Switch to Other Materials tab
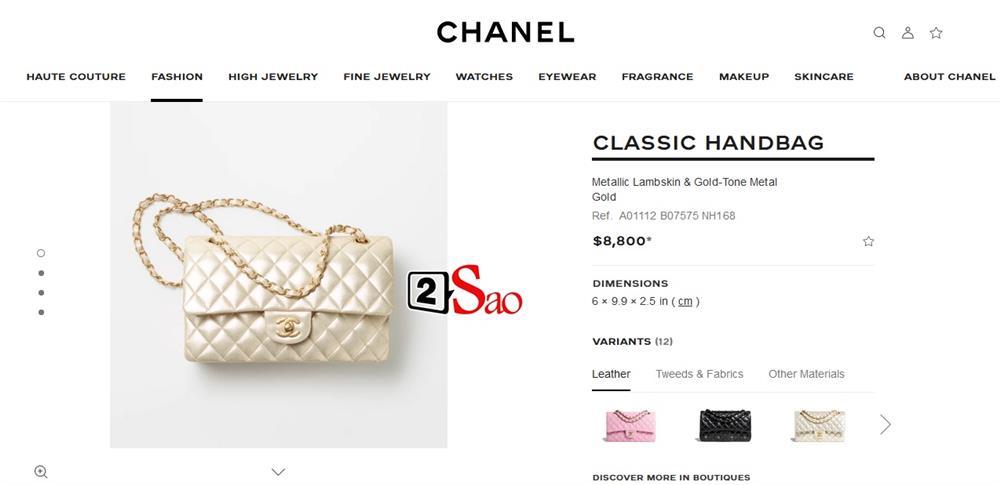 pos(806,374)
